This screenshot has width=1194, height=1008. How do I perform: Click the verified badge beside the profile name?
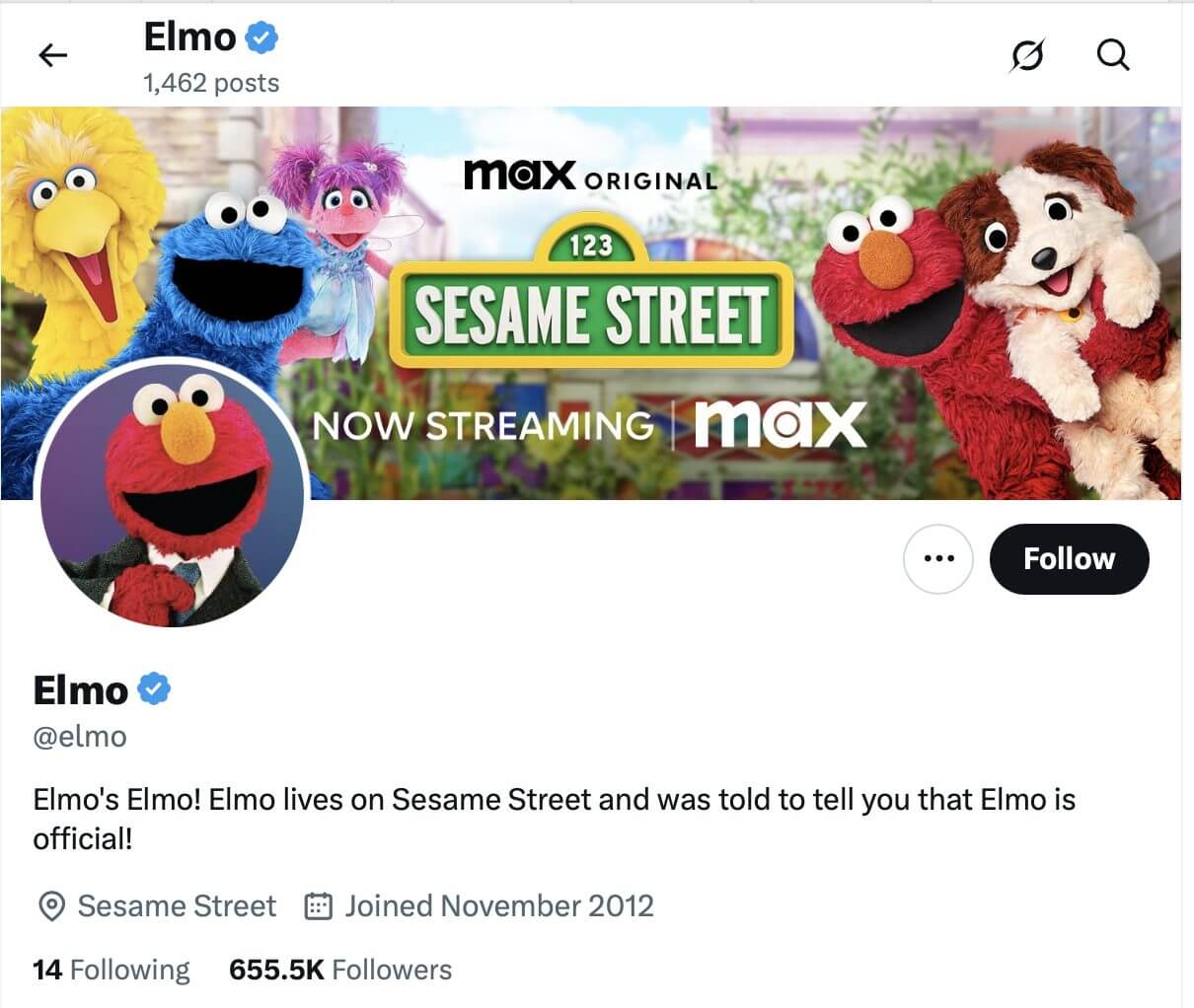(154, 689)
